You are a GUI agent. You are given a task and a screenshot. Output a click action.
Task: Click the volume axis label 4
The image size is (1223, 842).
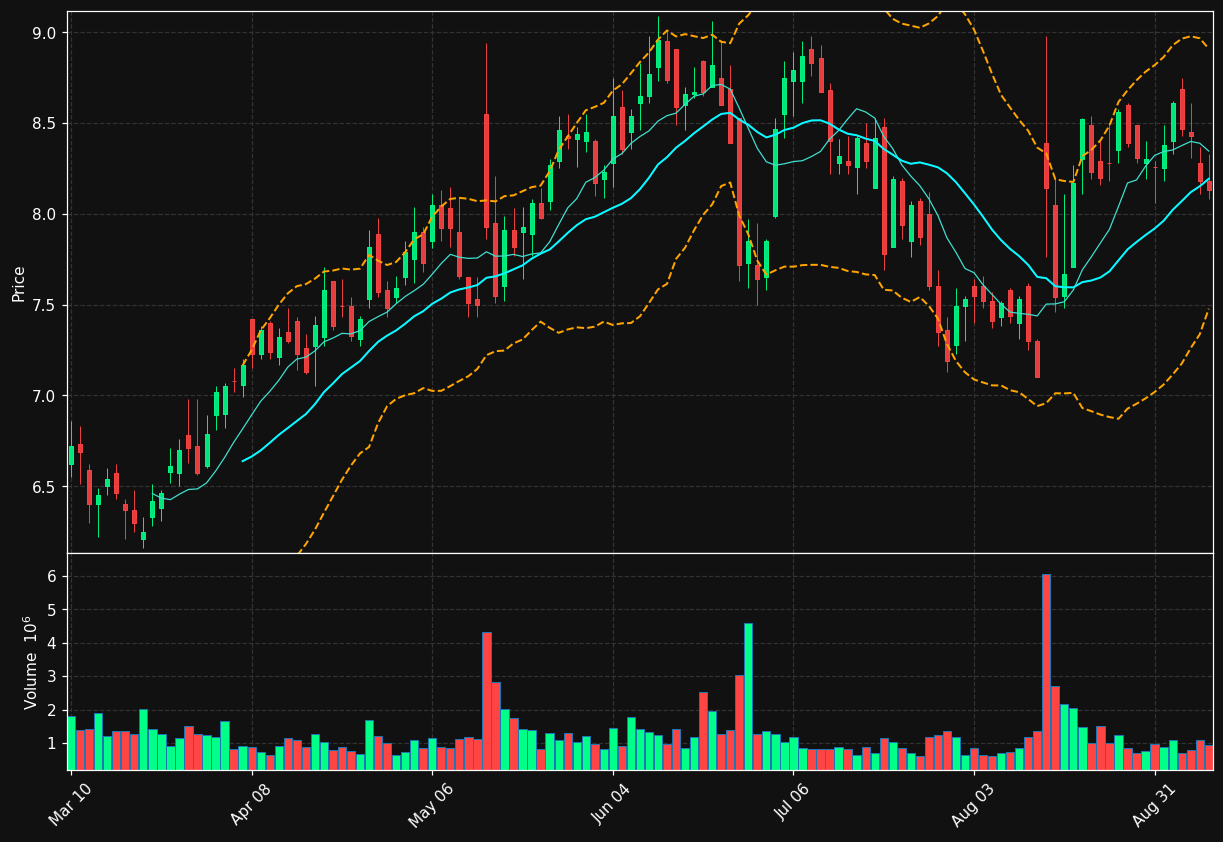(x=52, y=644)
